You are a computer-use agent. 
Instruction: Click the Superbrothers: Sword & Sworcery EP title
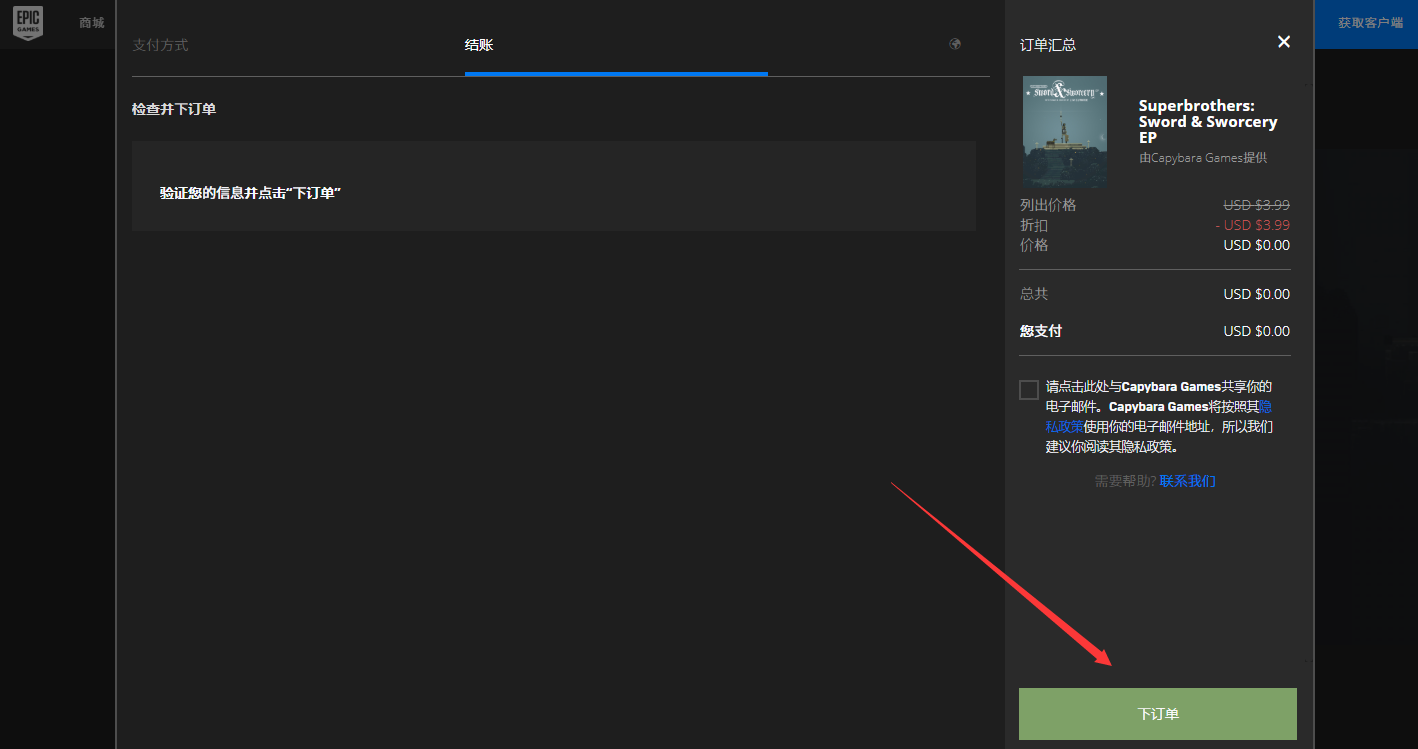point(1207,122)
